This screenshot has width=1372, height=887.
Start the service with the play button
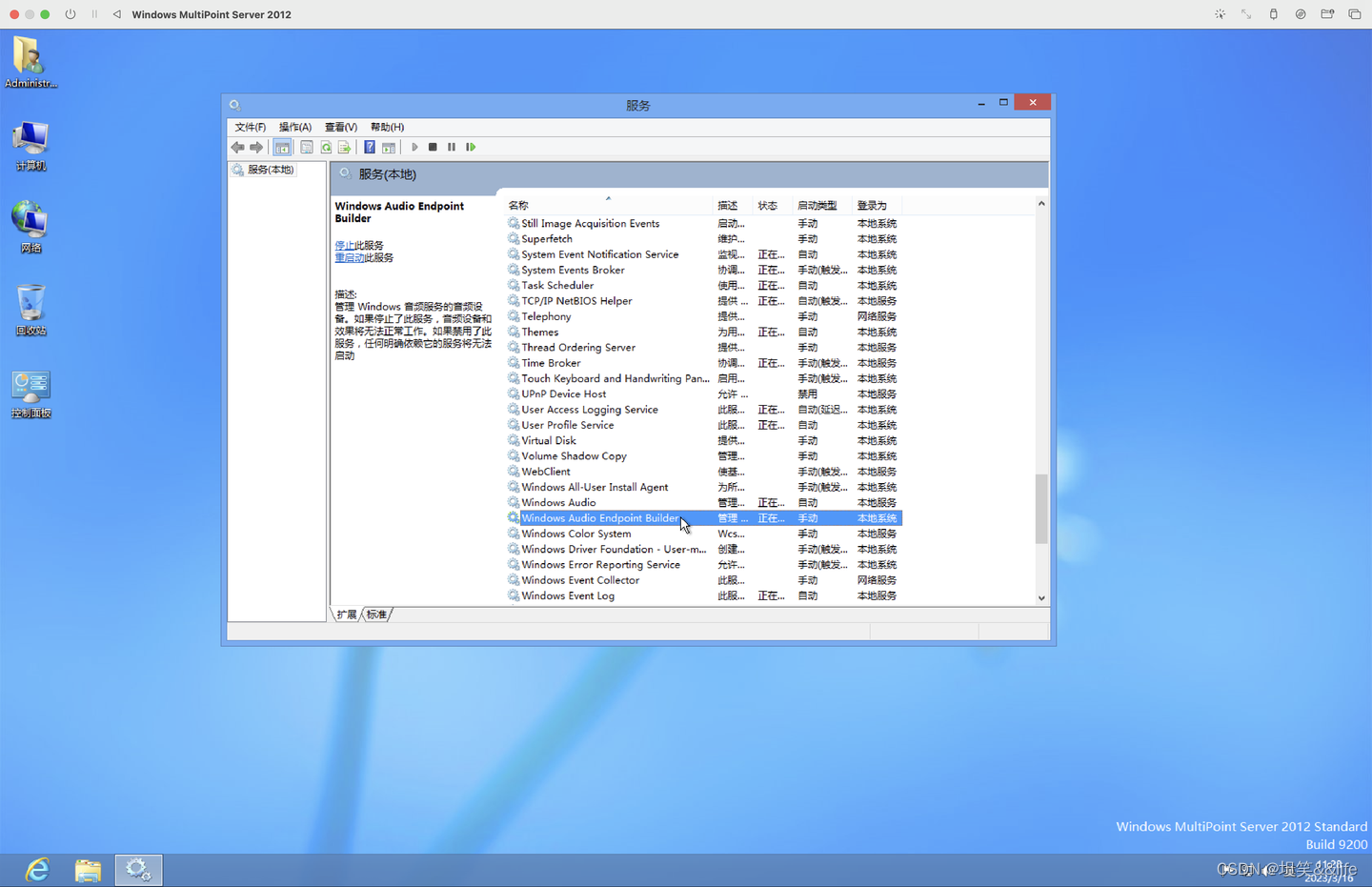coord(414,148)
